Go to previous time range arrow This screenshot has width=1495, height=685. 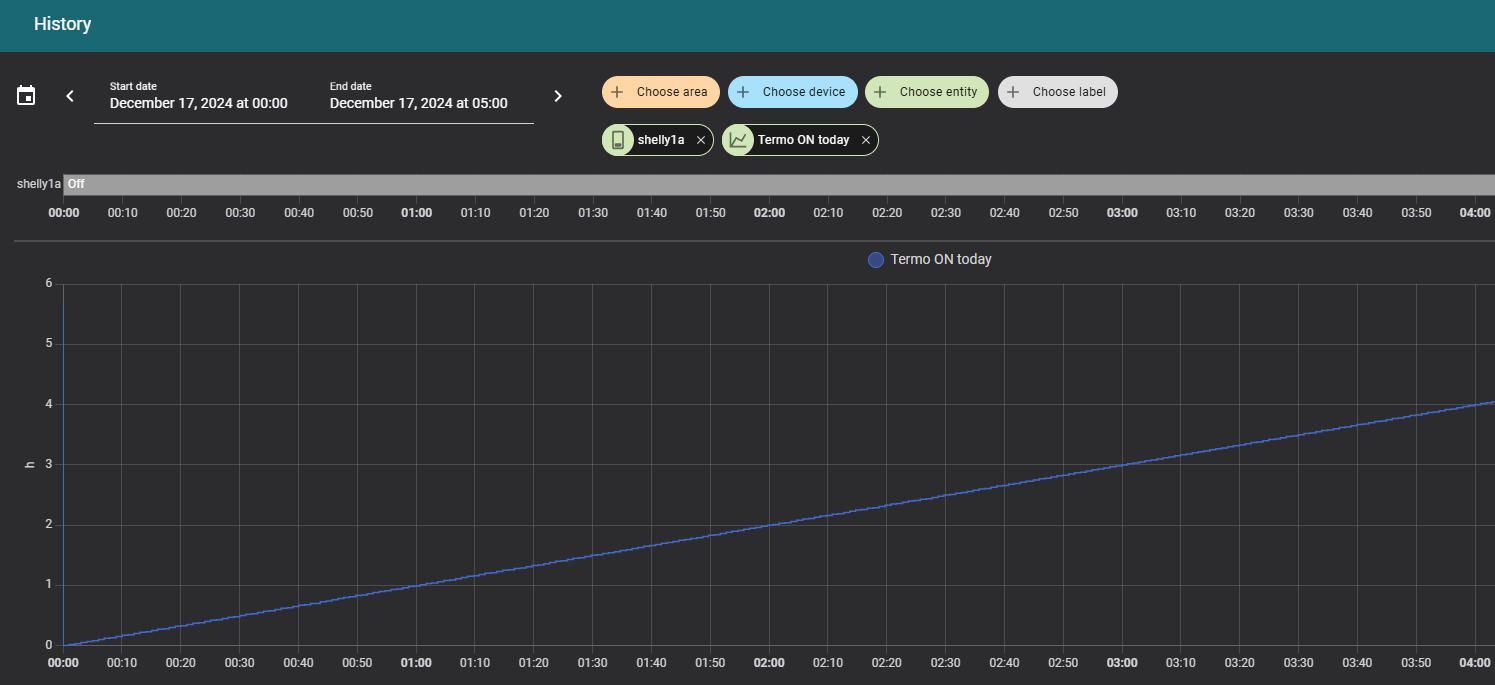(x=70, y=96)
